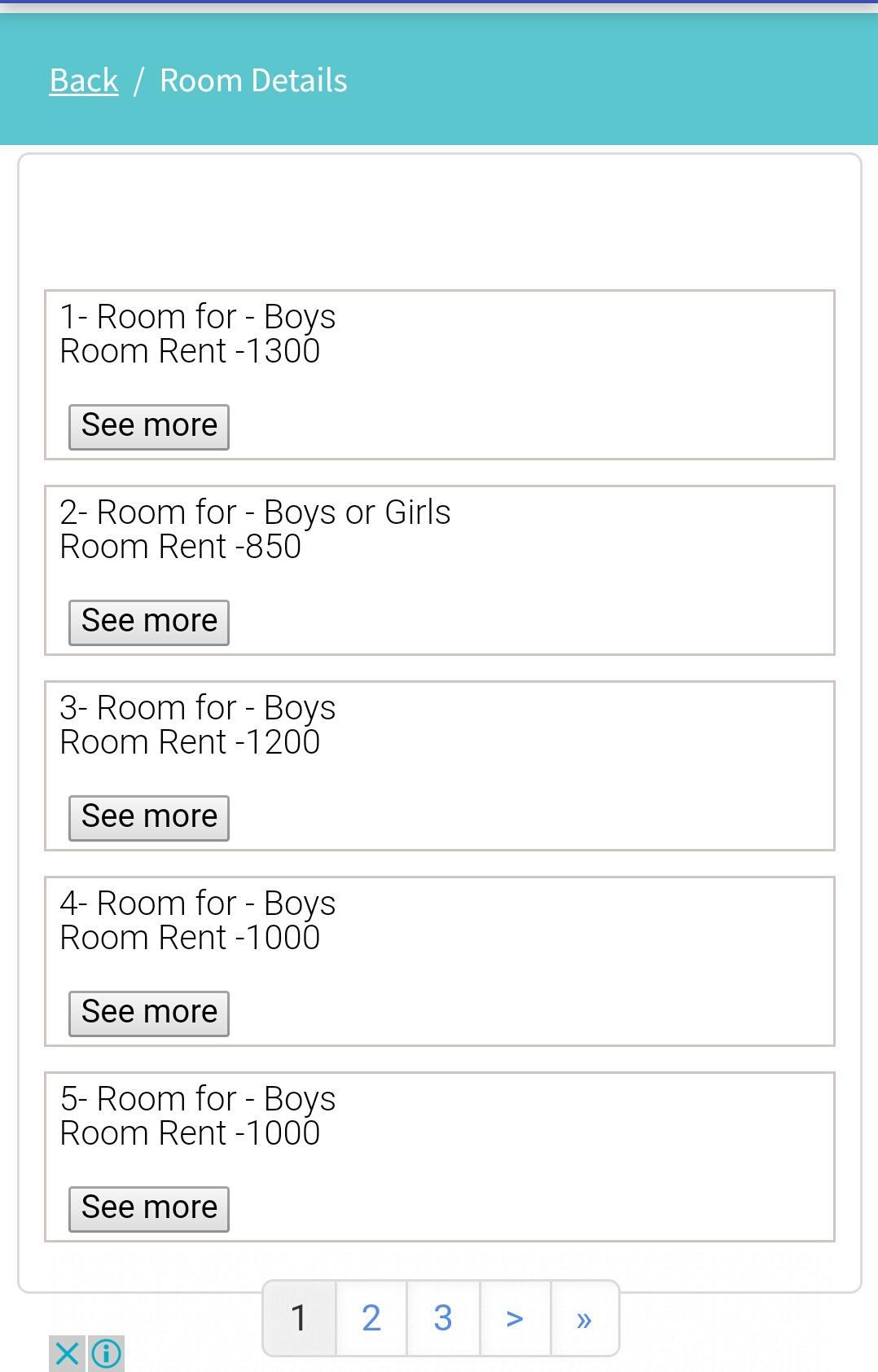See more for room 4 listing
Image resolution: width=878 pixels, height=1372 pixels.
pos(149,1013)
